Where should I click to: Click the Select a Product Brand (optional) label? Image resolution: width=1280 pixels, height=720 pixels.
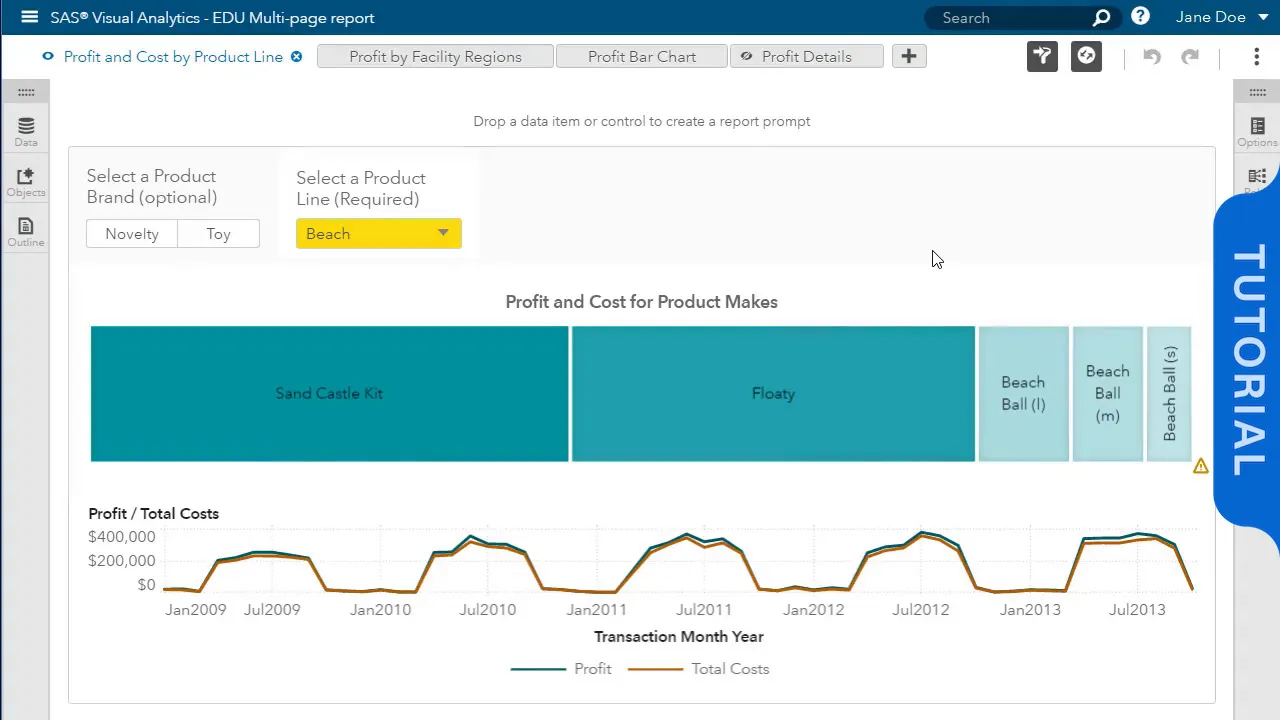(x=152, y=187)
